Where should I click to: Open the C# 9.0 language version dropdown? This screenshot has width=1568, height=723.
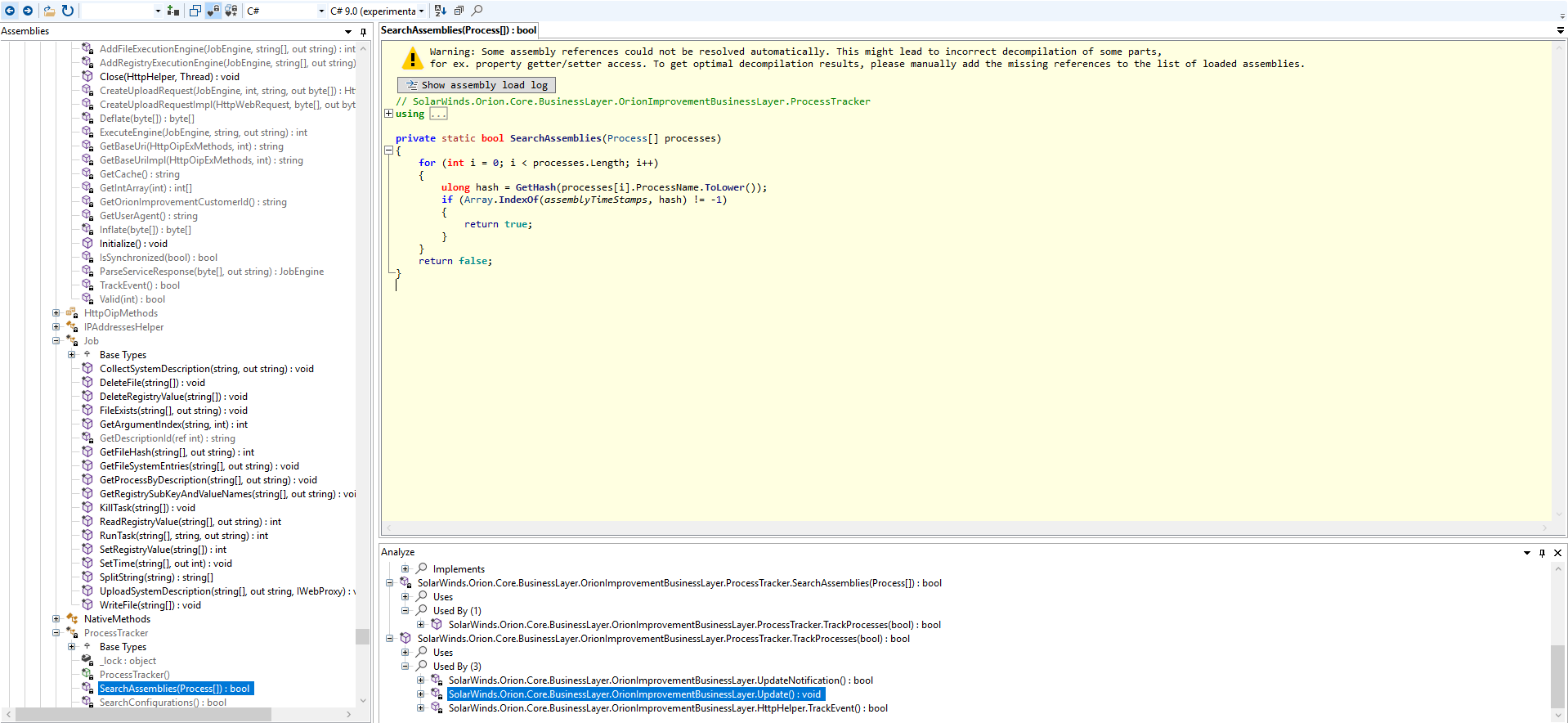tap(377, 11)
